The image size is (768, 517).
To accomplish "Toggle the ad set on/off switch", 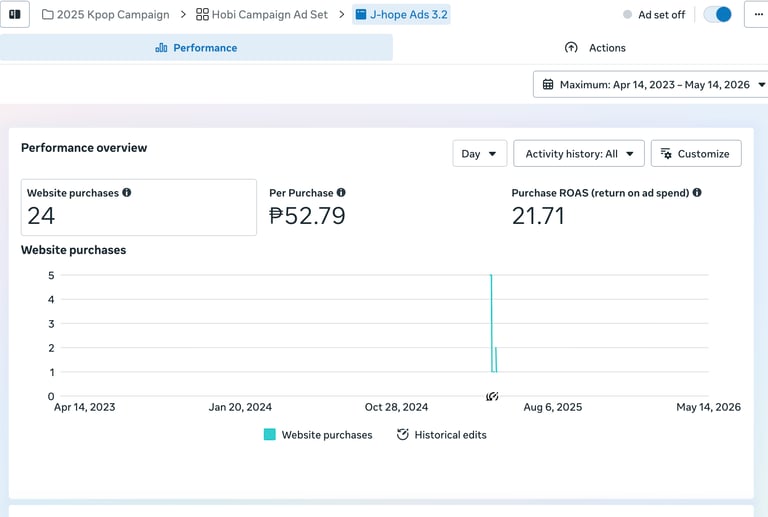I will pos(718,14).
